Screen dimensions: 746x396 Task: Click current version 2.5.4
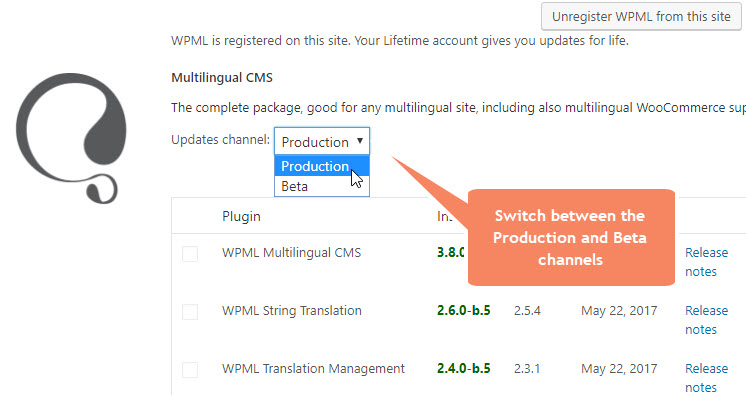[527, 311]
